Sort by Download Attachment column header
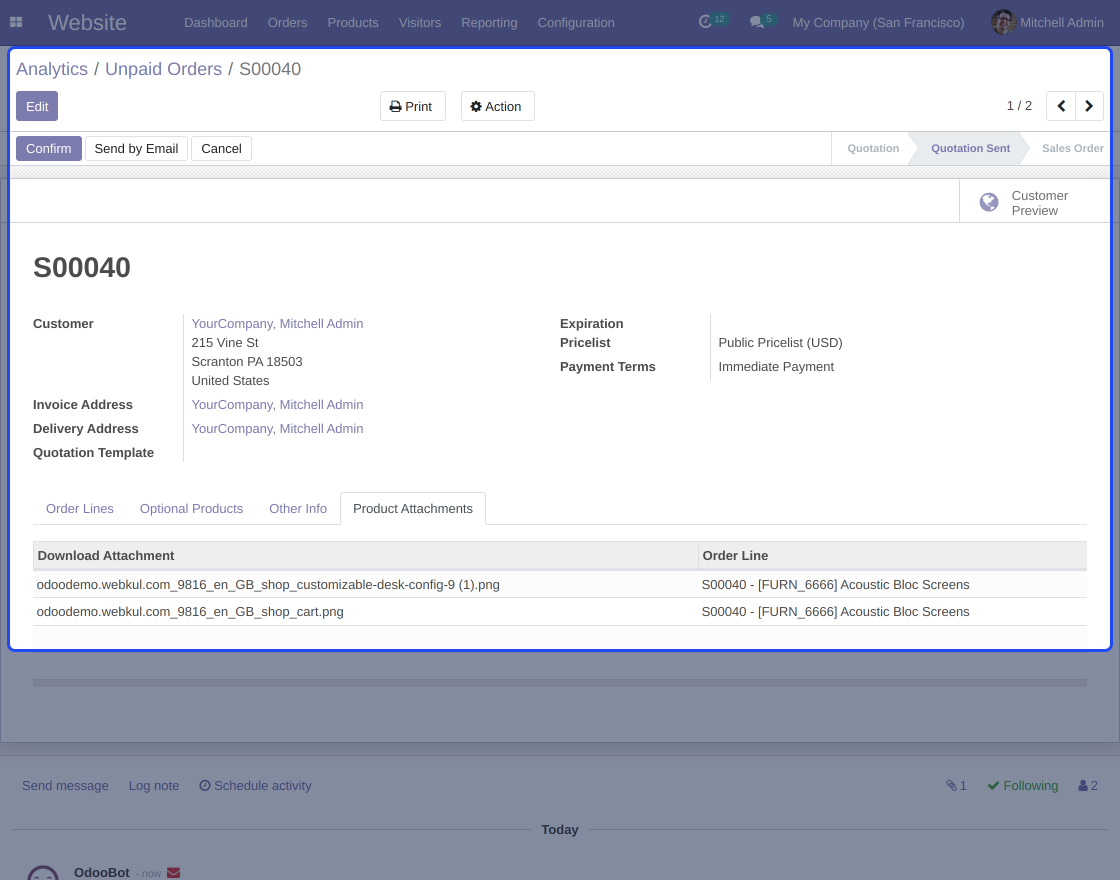1120x880 pixels. tap(366, 556)
